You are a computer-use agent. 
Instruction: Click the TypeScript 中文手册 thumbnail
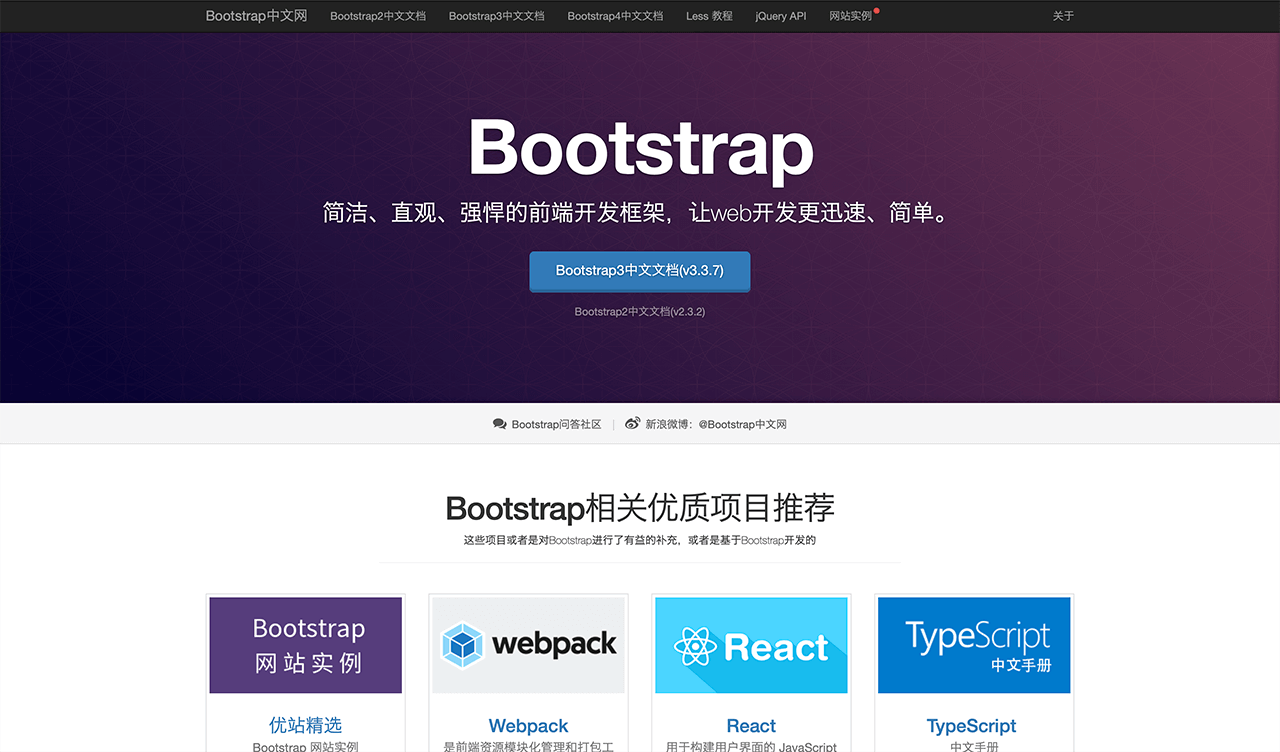point(973,645)
